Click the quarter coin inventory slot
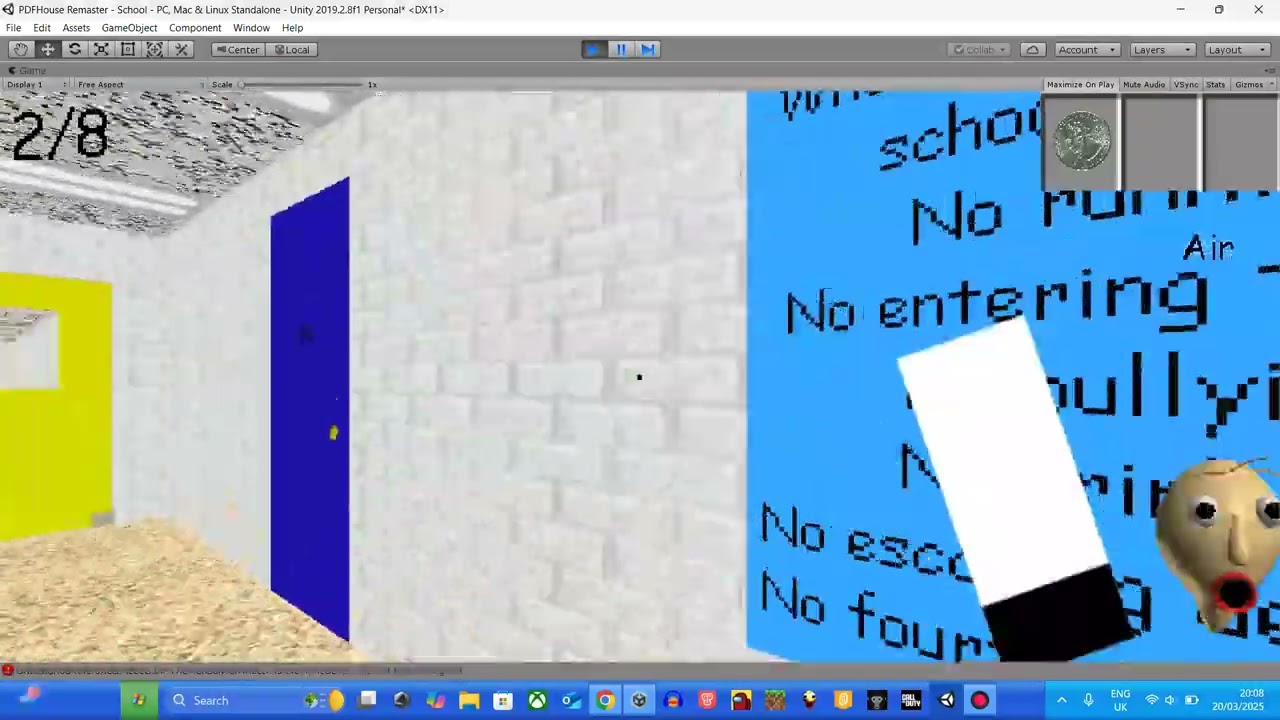This screenshot has width=1280, height=720. (1081, 142)
